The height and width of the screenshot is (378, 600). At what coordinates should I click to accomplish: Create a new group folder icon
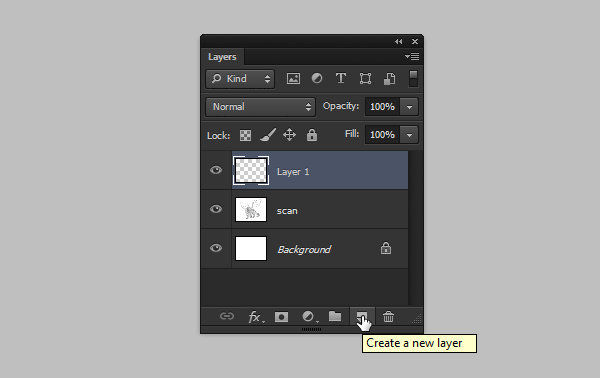tap(335, 316)
